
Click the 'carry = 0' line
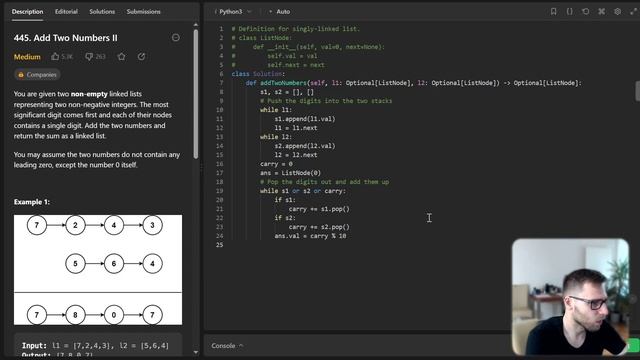[x=276, y=164]
